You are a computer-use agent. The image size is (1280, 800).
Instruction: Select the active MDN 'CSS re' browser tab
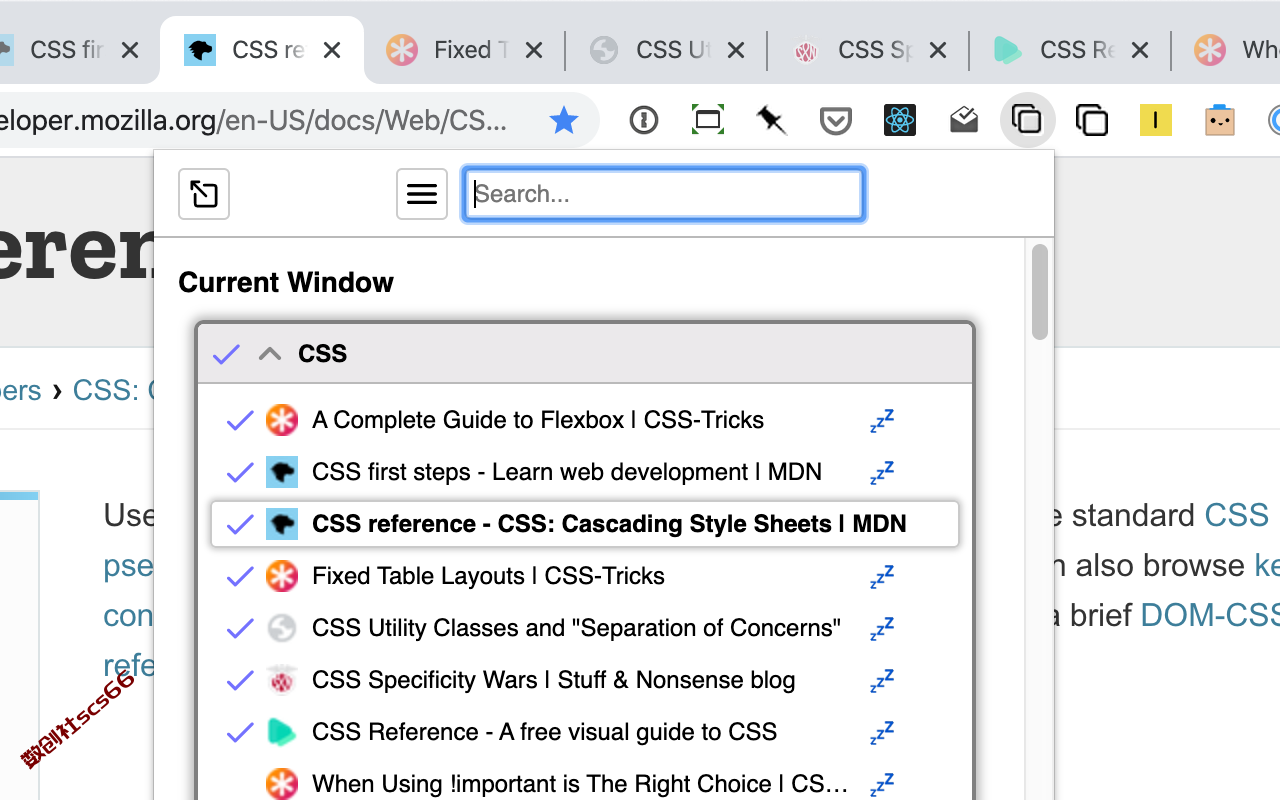click(x=262, y=50)
